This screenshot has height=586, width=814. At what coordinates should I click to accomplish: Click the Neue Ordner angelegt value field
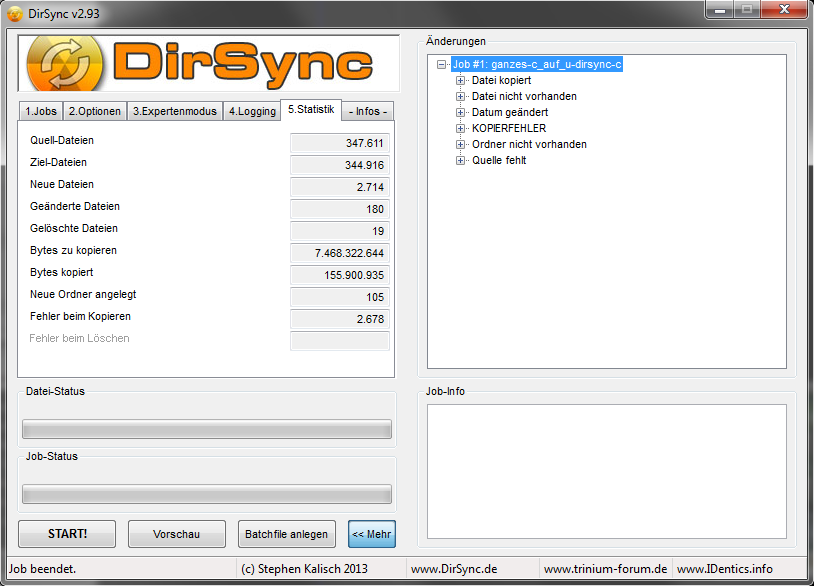pos(340,297)
